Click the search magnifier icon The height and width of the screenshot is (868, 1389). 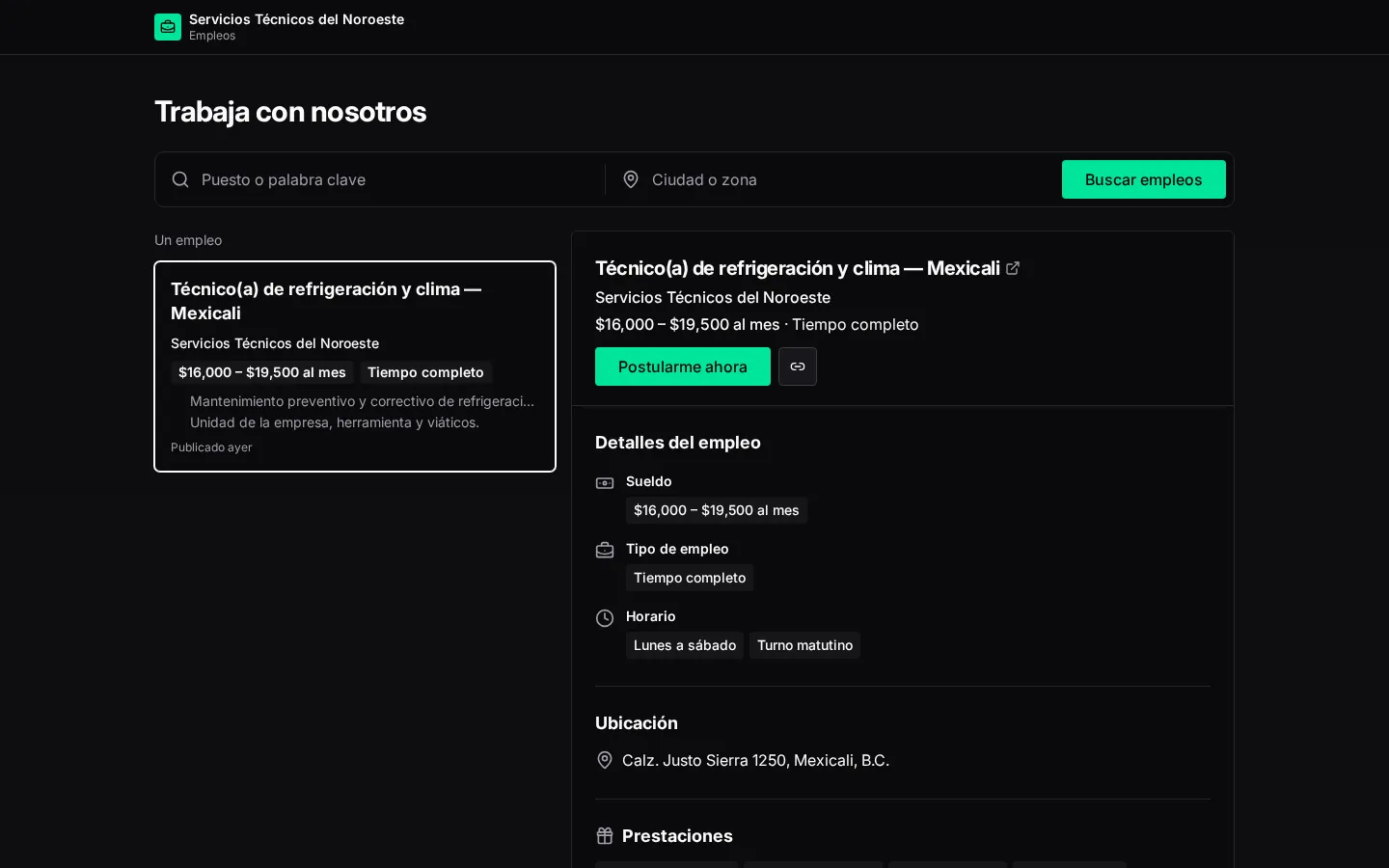pyautogui.click(x=180, y=179)
